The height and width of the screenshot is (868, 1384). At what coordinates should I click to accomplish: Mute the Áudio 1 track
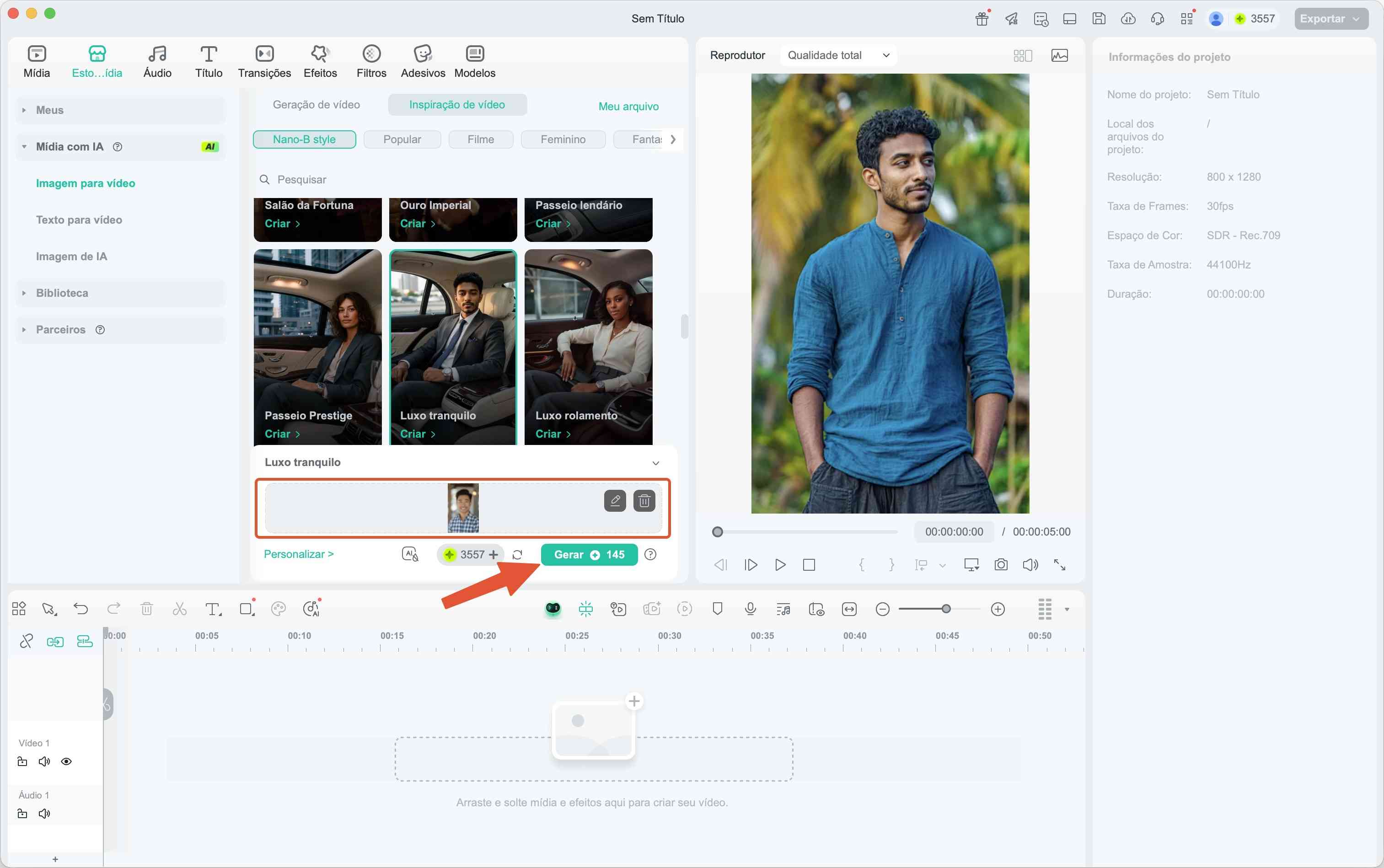click(43, 813)
